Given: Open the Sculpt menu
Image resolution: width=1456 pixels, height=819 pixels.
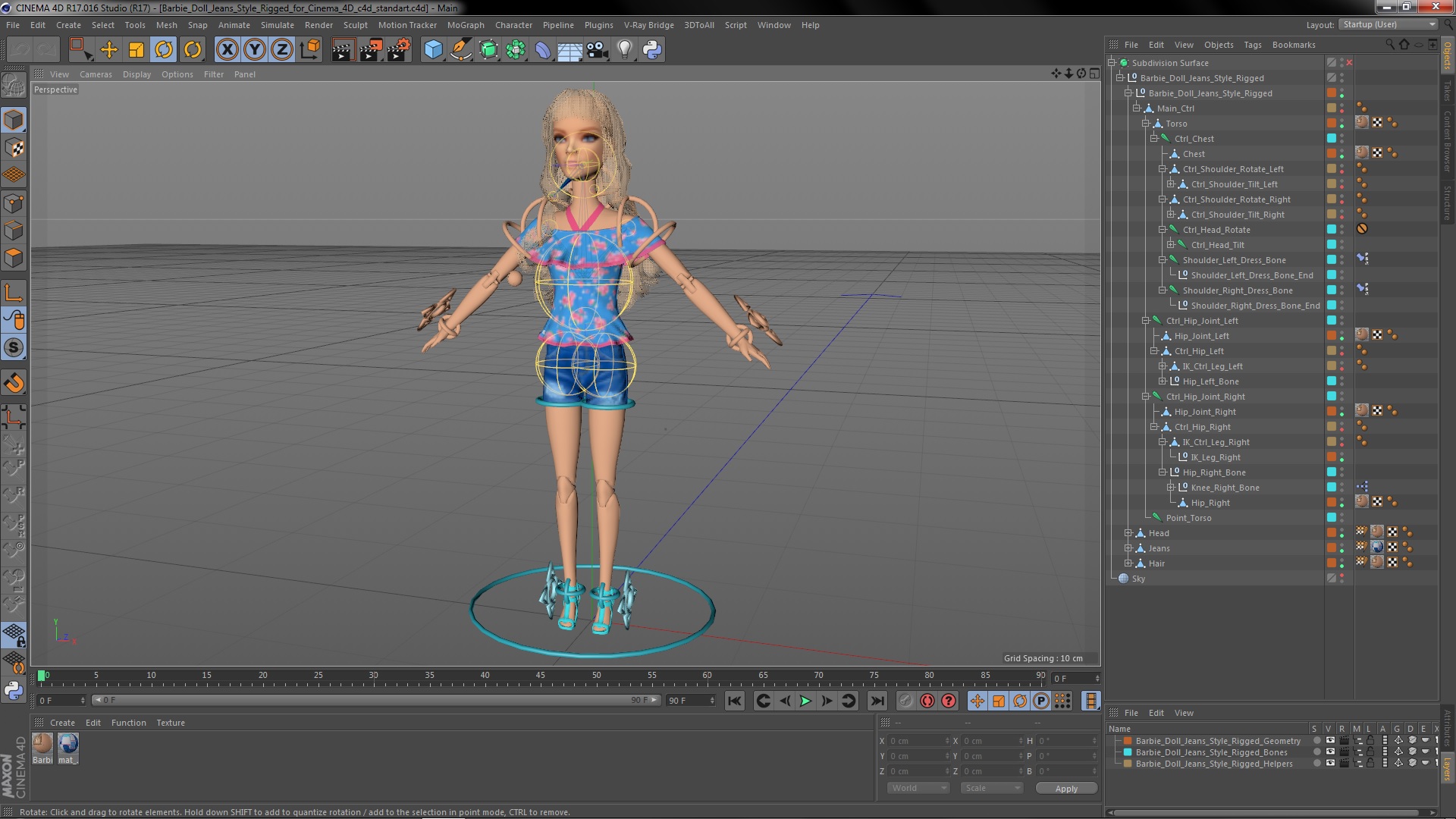Looking at the screenshot, I should click(355, 25).
